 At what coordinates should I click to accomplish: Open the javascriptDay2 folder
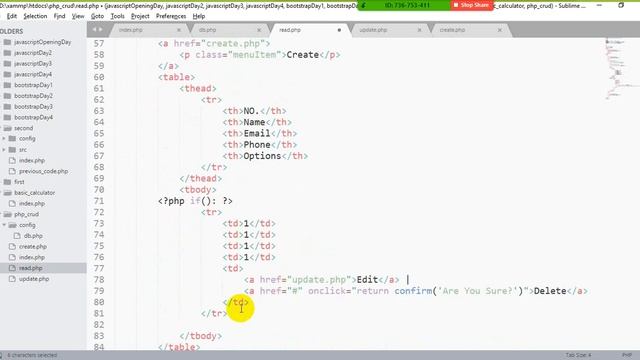(33, 53)
